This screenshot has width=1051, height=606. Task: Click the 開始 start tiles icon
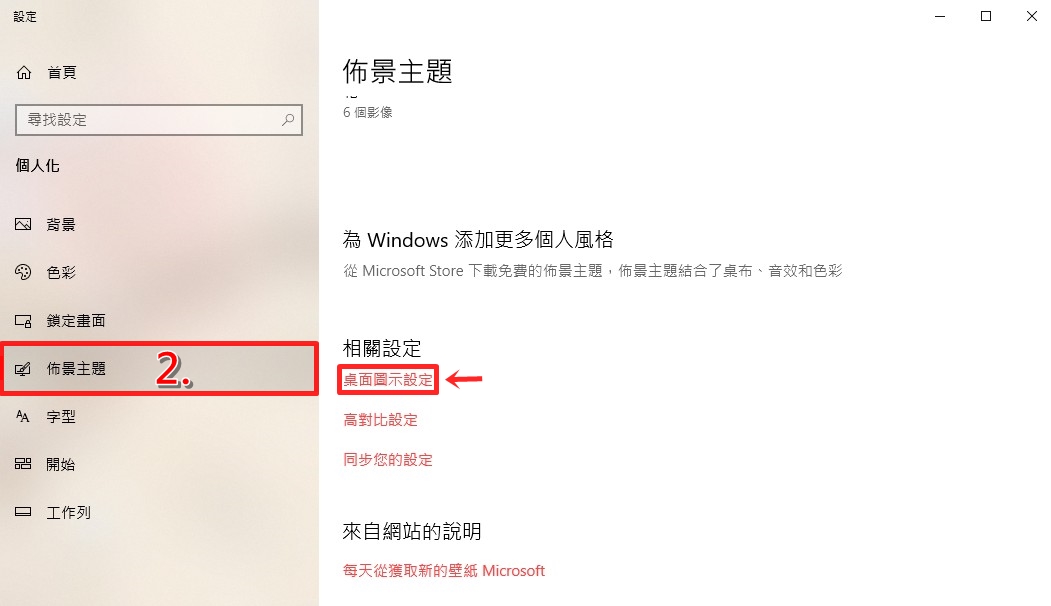pyautogui.click(x=23, y=464)
